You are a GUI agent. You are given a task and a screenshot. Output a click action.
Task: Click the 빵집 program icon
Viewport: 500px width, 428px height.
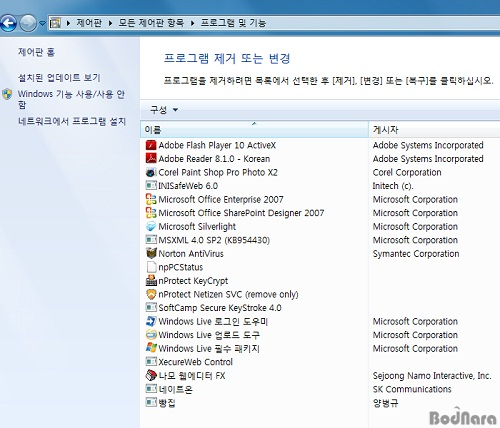click(151, 403)
